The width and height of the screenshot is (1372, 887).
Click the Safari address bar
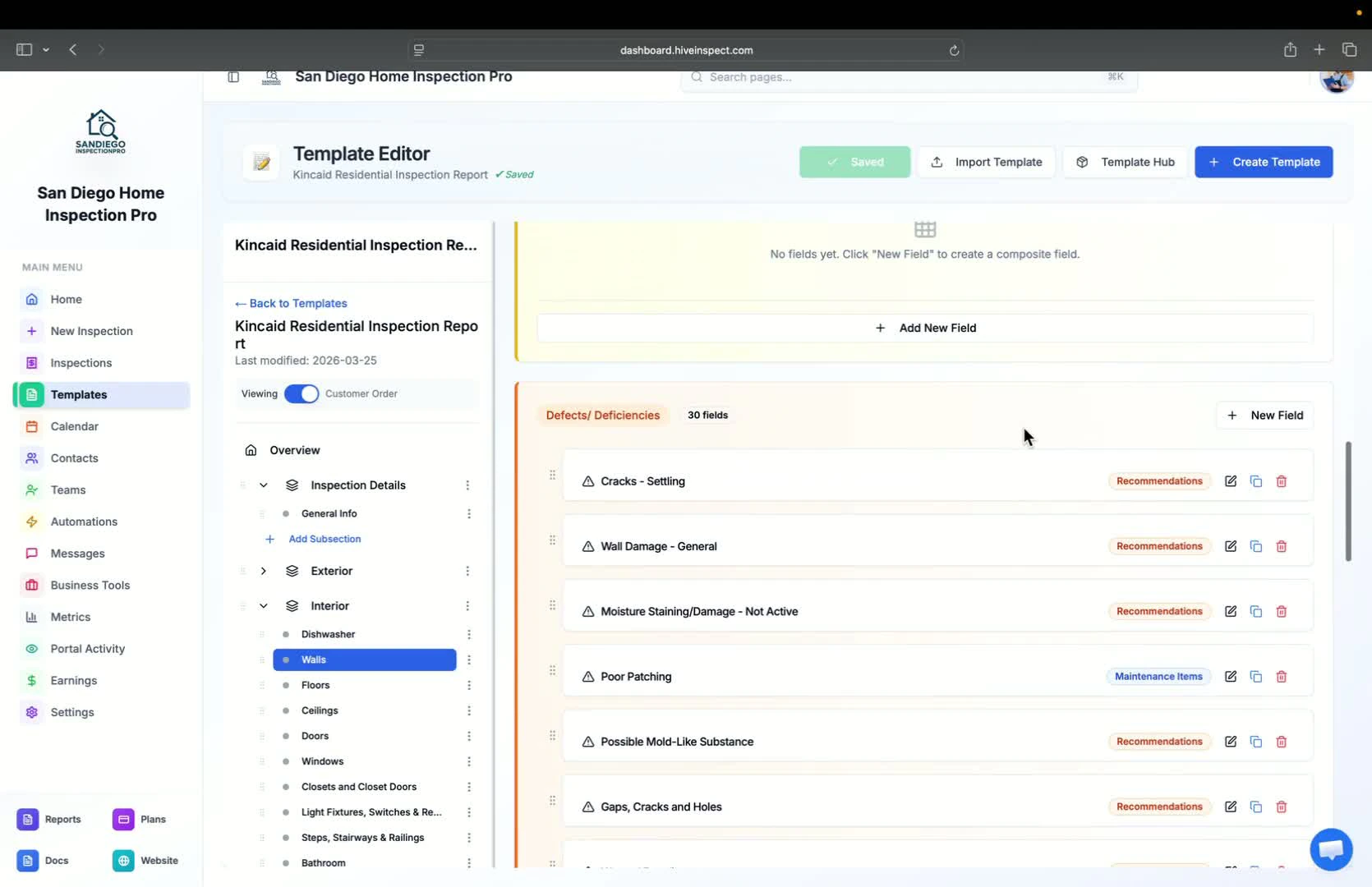686,50
